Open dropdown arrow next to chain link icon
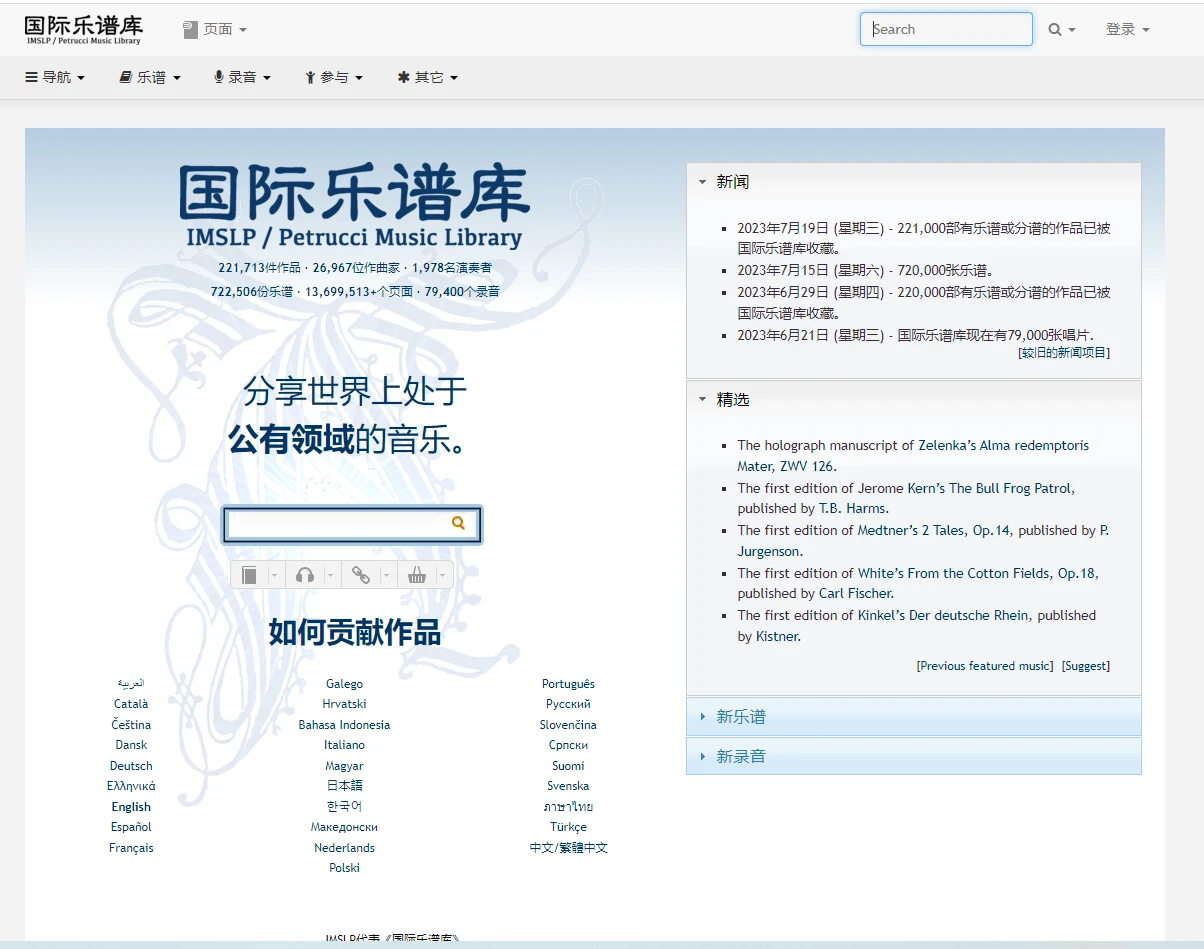This screenshot has height=949, width=1204. click(387, 575)
